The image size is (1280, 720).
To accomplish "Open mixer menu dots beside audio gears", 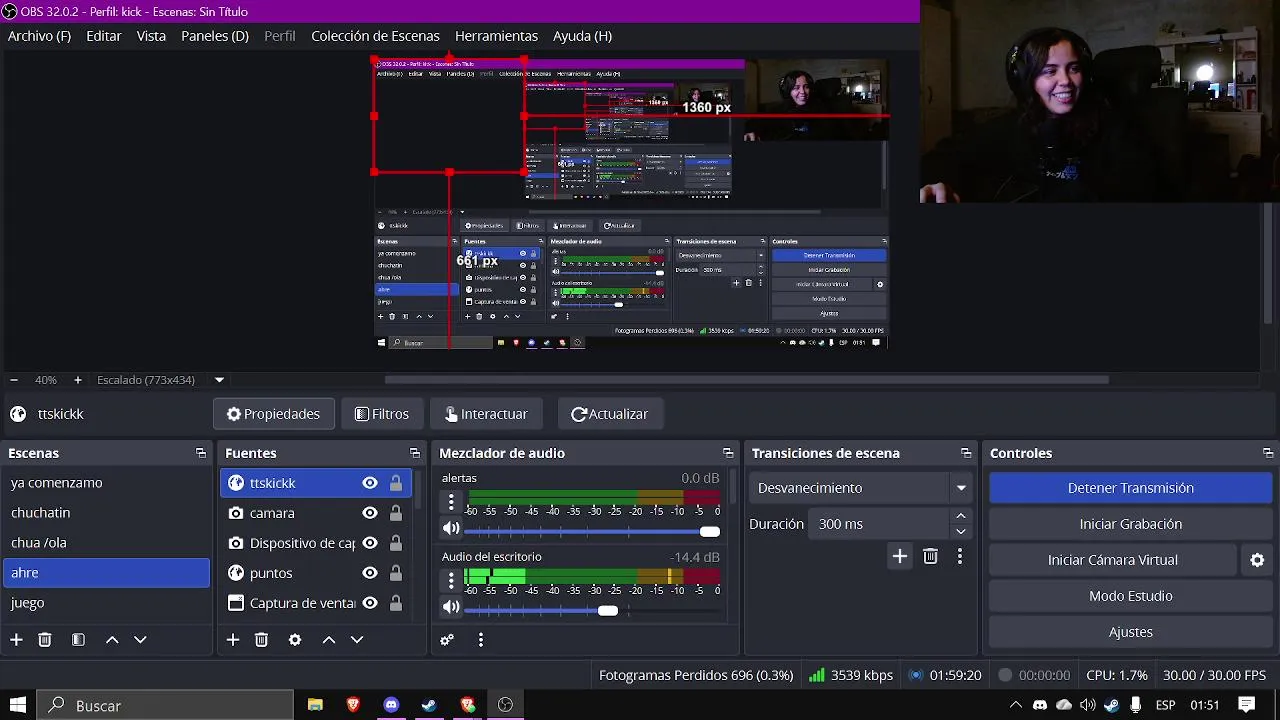I will pos(481,640).
